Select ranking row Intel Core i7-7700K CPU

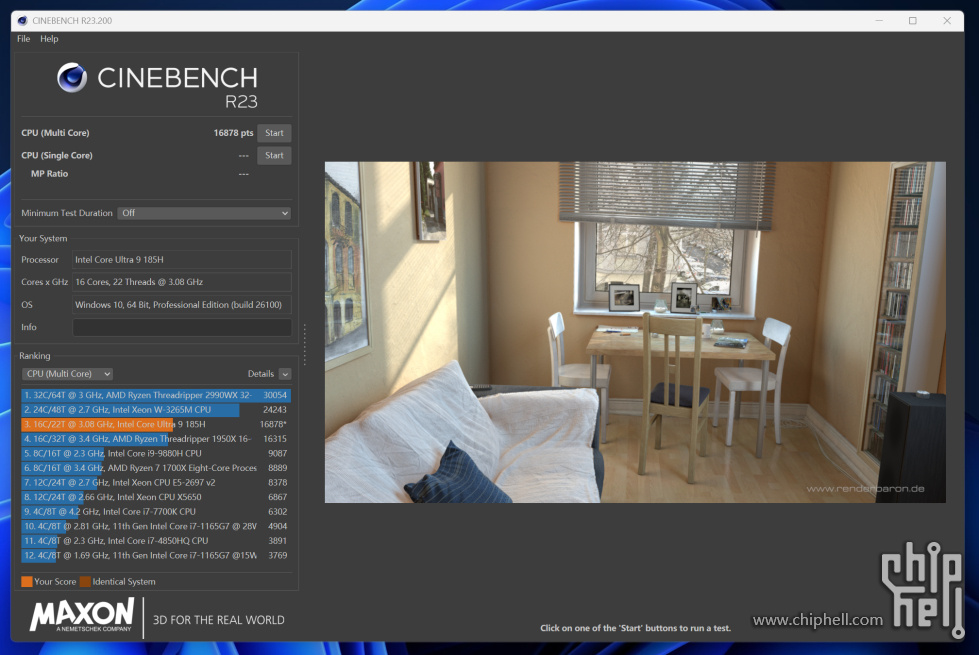pos(155,511)
